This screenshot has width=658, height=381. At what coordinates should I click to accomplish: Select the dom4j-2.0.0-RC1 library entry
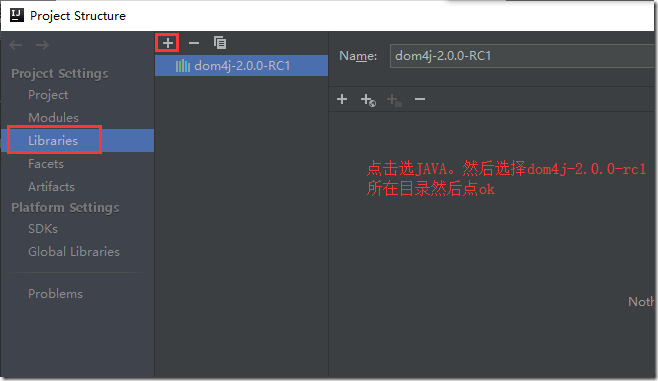(x=241, y=66)
